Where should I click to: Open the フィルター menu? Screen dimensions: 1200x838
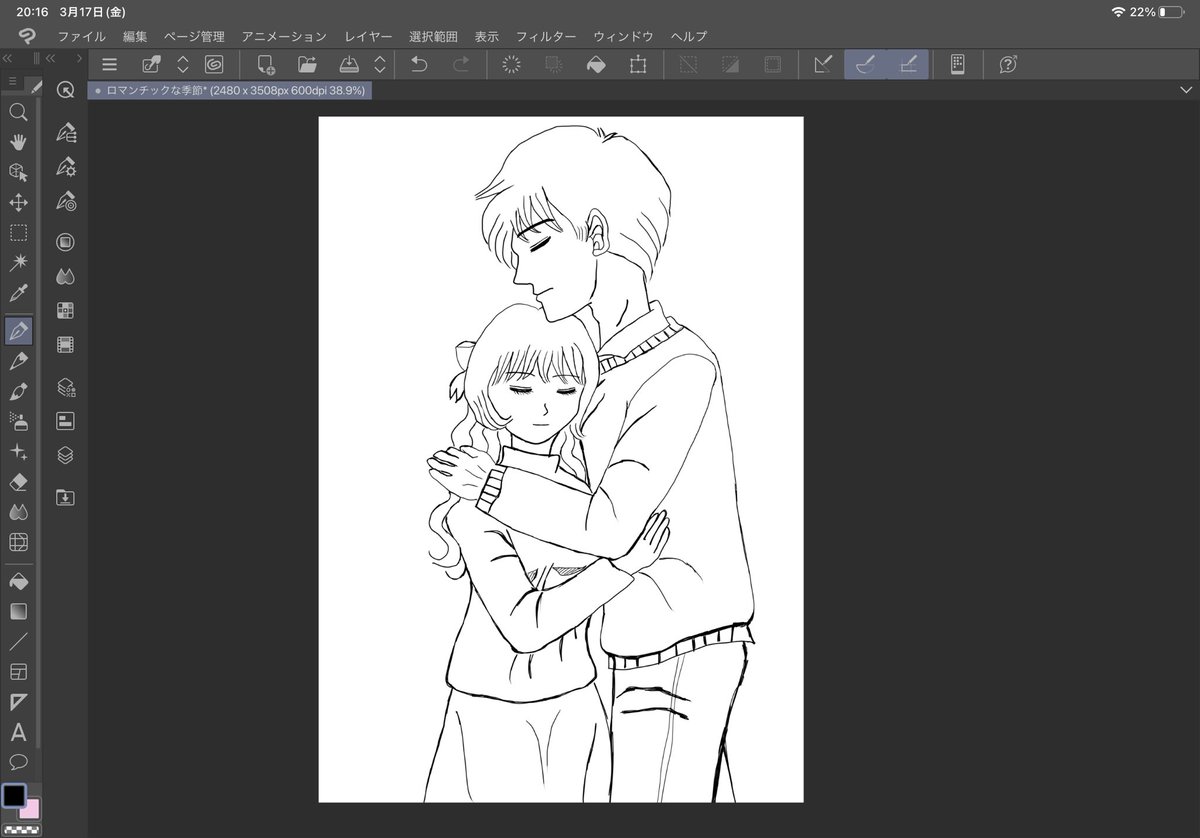pyautogui.click(x=545, y=36)
